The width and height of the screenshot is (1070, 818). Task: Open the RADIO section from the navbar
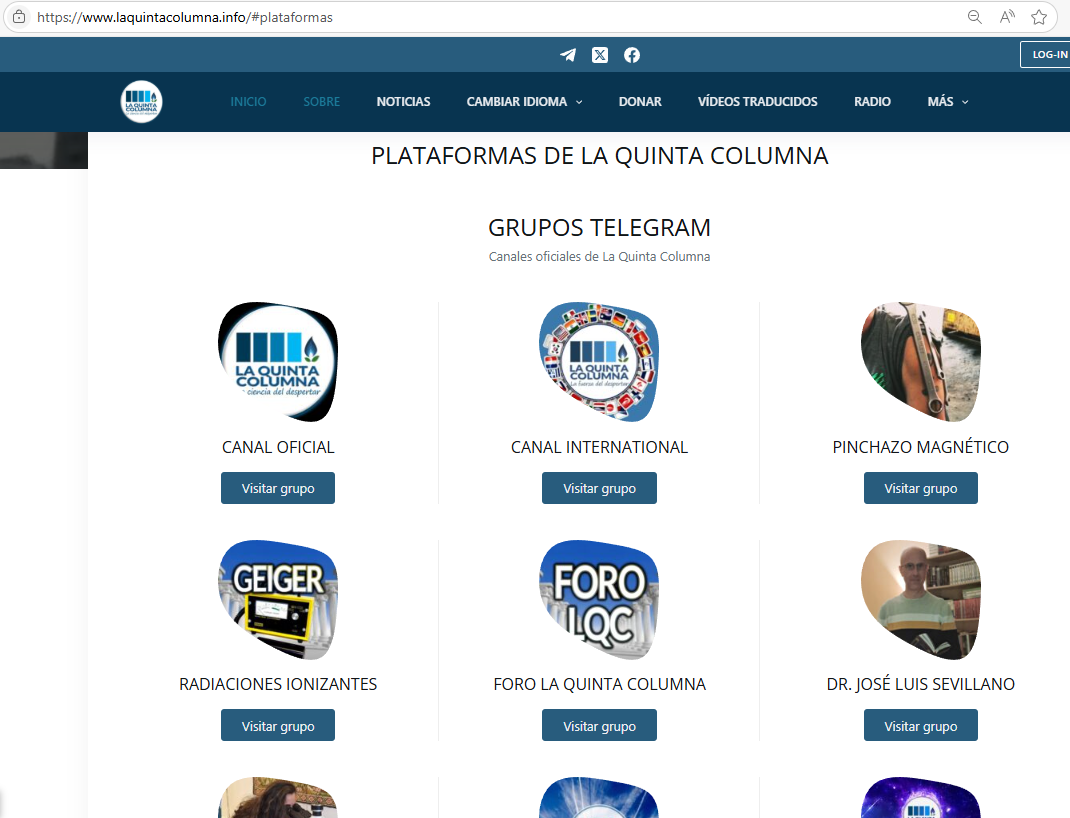tap(871, 101)
